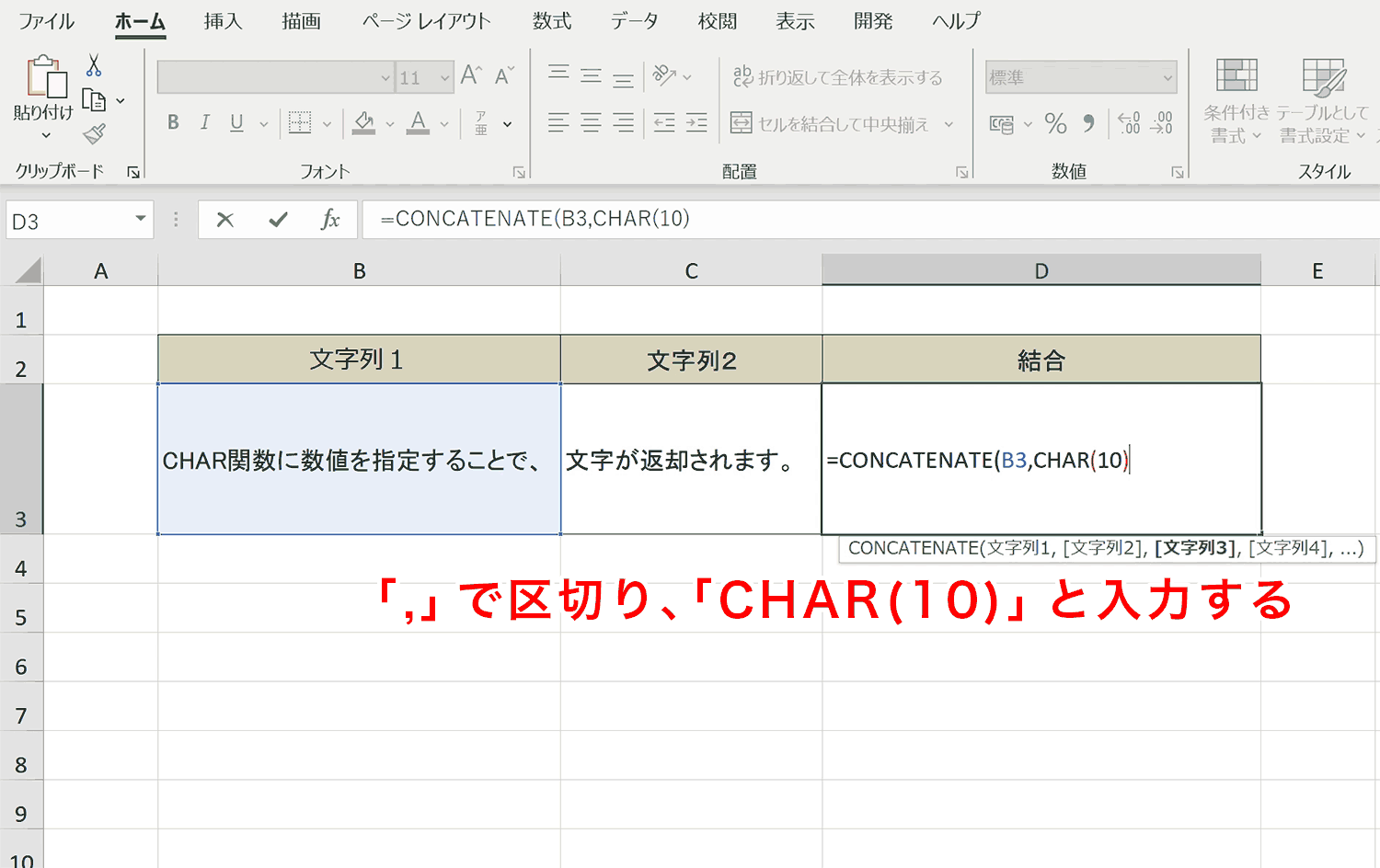Select Bottom Align icon

coord(623,81)
